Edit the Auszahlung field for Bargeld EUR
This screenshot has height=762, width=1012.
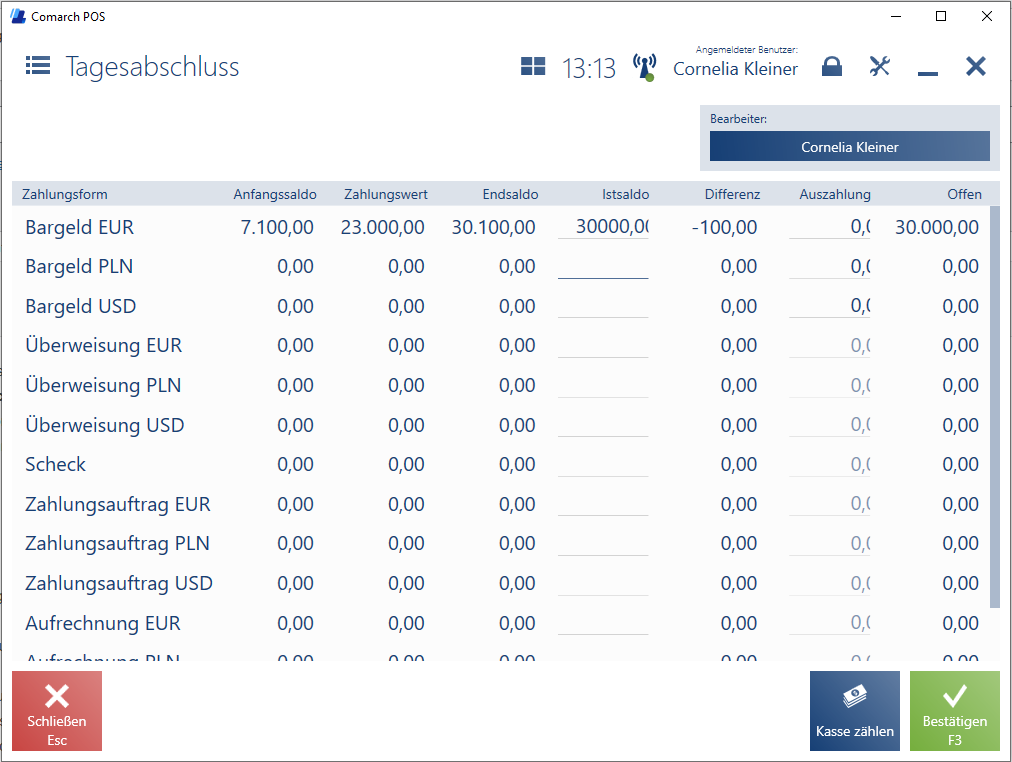[x=829, y=227]
